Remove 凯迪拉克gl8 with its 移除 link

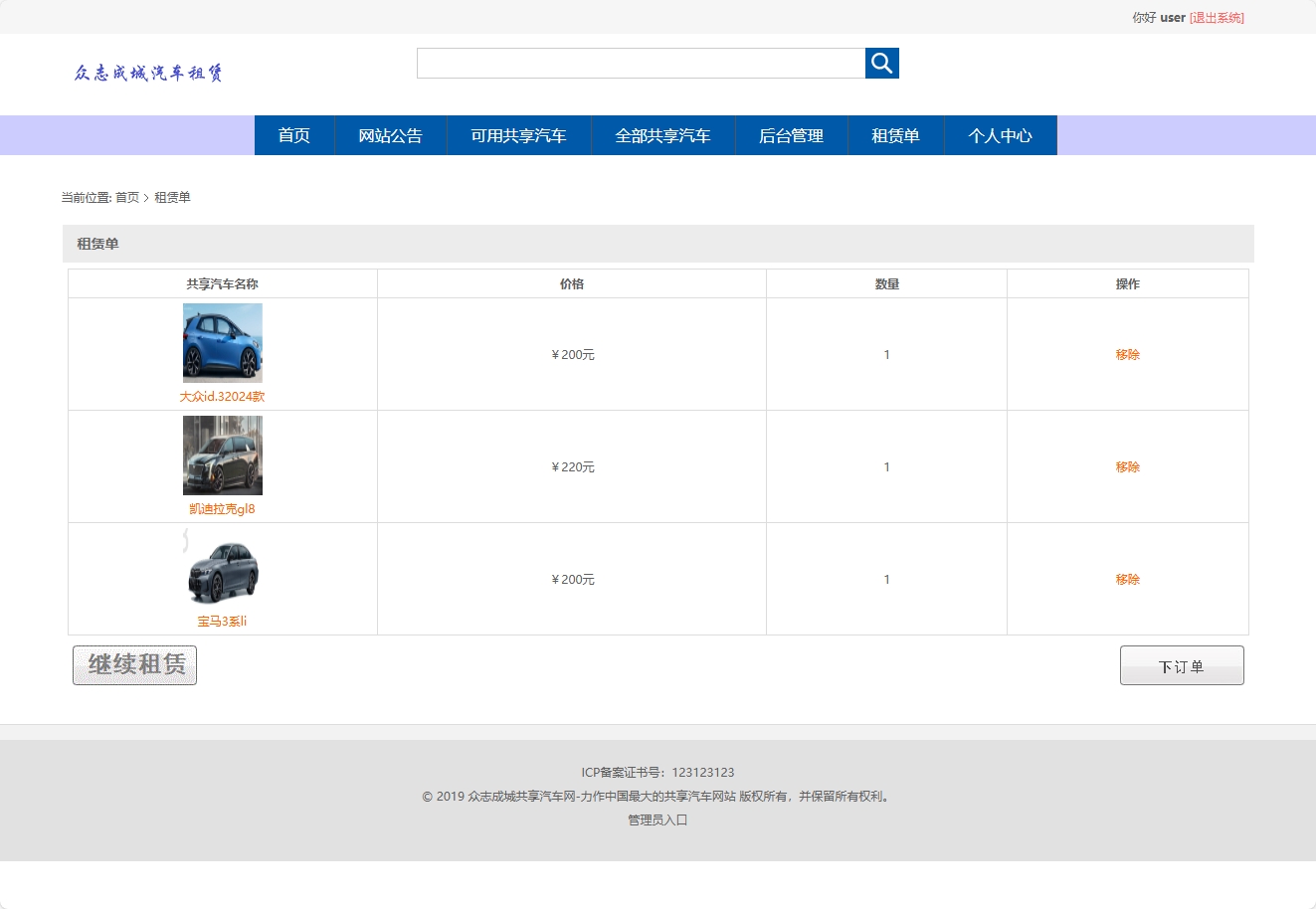[1127, 466]
